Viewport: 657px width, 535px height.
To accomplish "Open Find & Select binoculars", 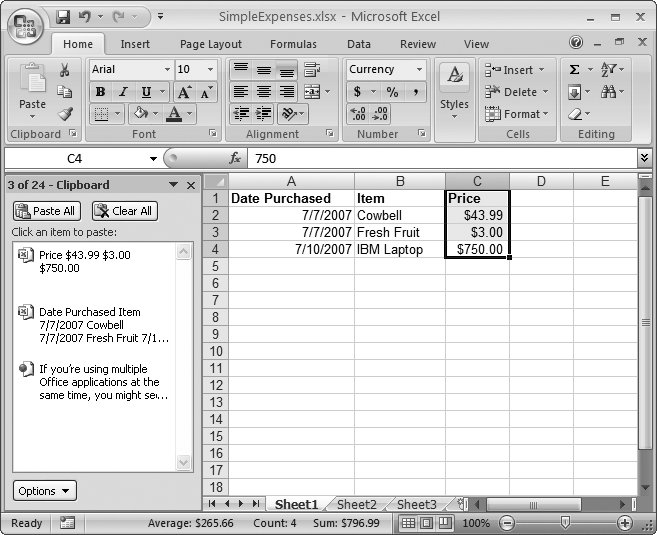I will 608,92.
